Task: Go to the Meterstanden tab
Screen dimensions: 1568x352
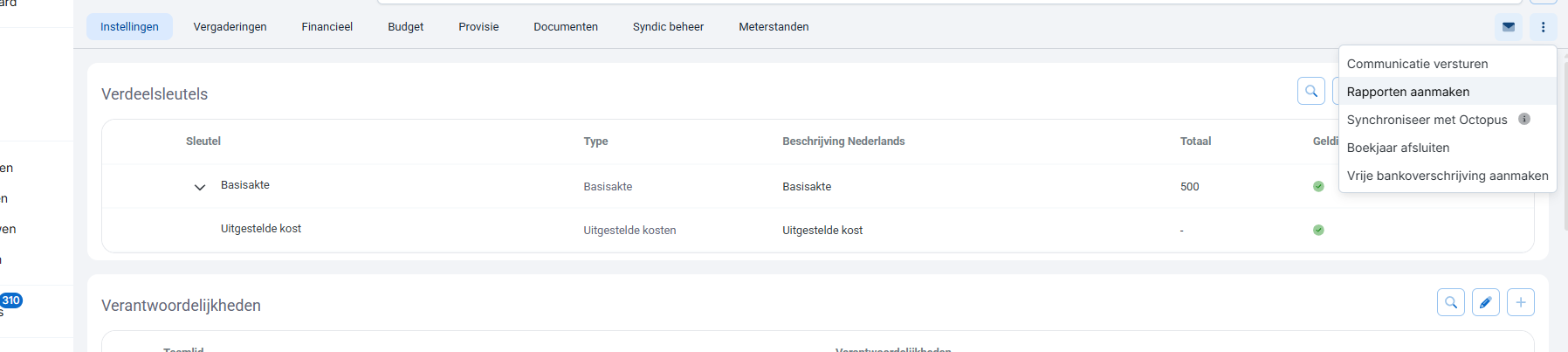Action: [774, 27]
